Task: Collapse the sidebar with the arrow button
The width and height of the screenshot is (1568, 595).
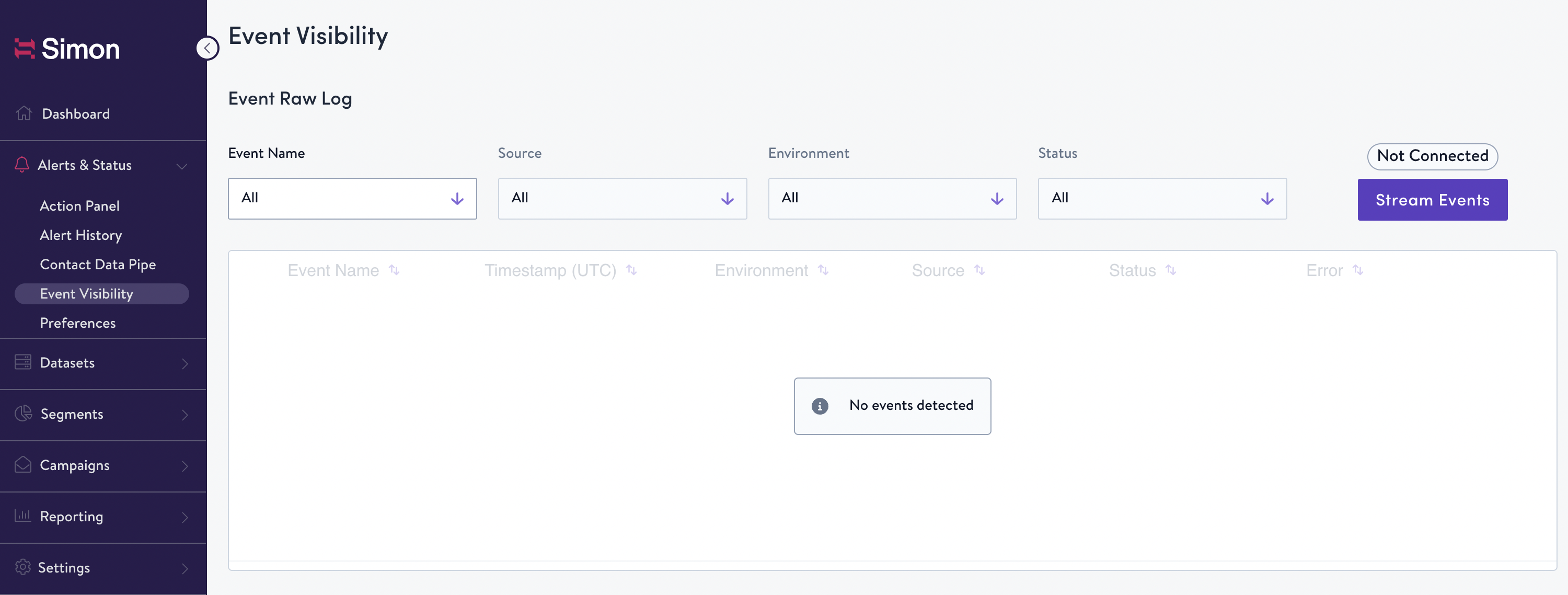Action: pyautogui.click(x=207, y=48)
